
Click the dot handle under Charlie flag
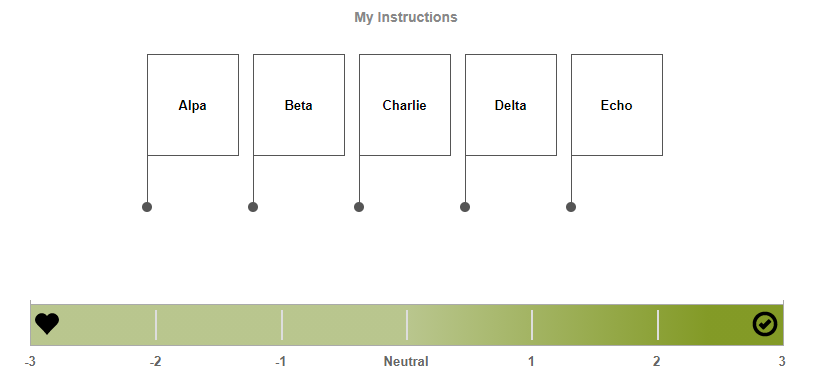[x=359, y=207]
